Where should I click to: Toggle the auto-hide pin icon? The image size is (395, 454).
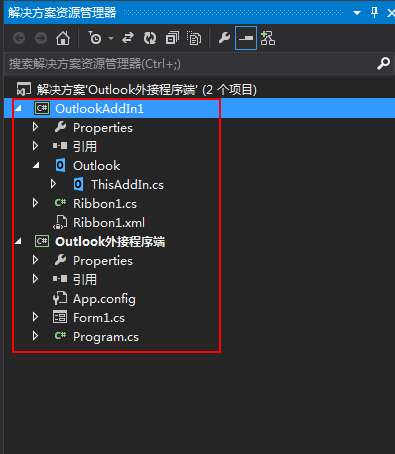click(x=374, y=13)
